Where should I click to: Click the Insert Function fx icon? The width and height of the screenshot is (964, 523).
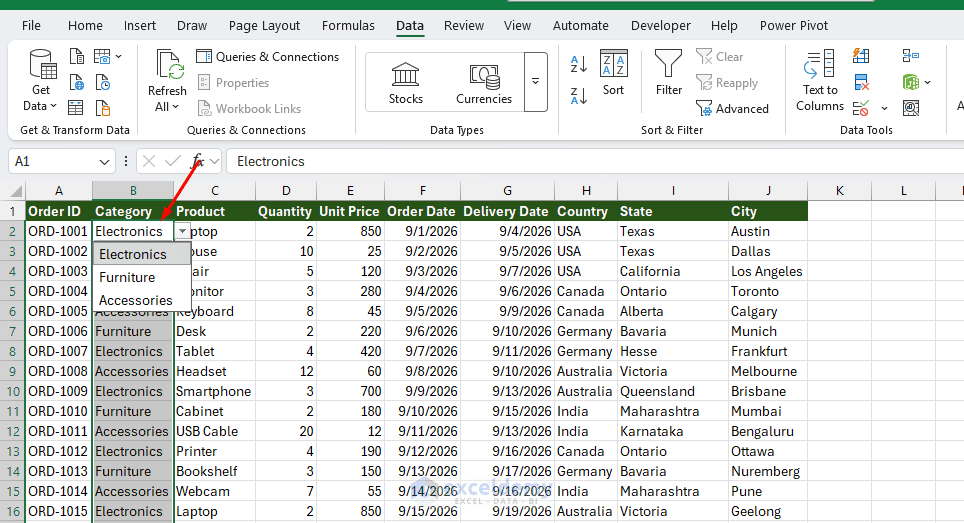pos(197,162)
